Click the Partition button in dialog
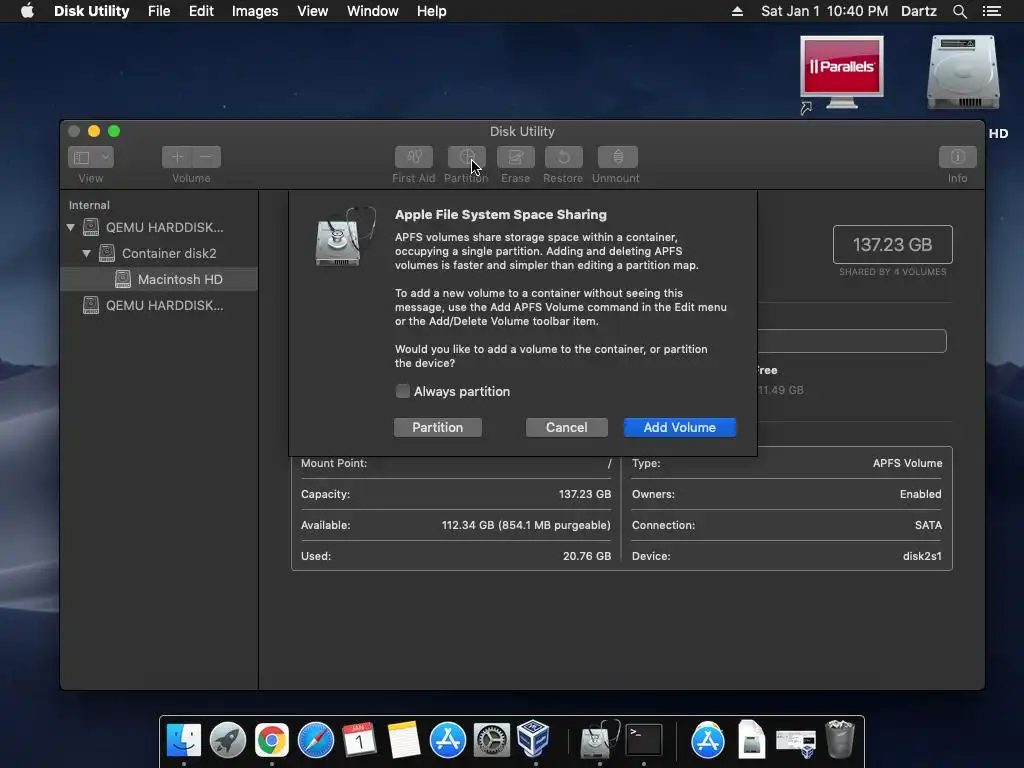Viewport: 1024px width, 768px height. pyautogui.click(x=438, y=427)
